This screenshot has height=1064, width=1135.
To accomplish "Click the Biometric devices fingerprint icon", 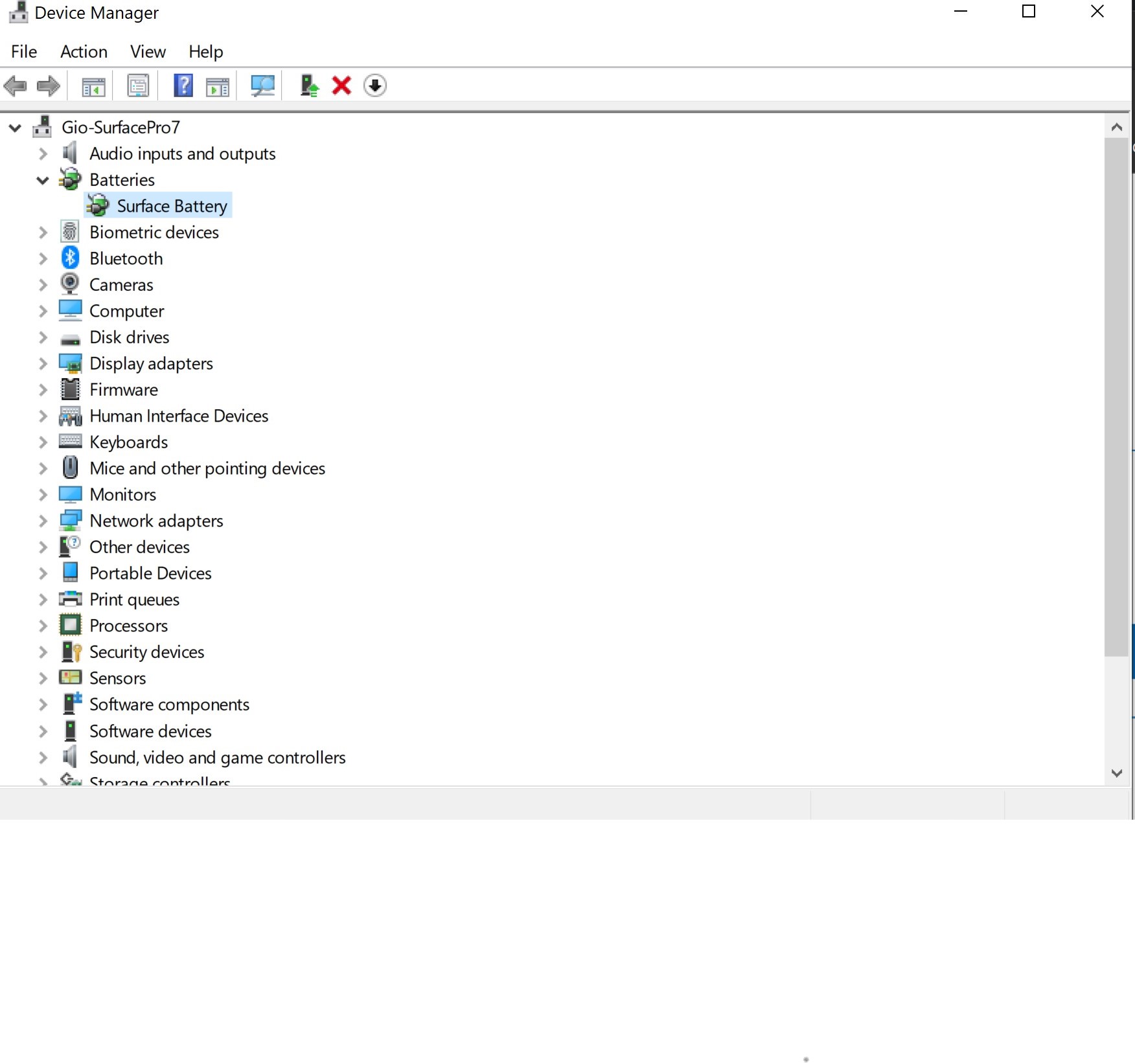I will [x=70, y=232].
